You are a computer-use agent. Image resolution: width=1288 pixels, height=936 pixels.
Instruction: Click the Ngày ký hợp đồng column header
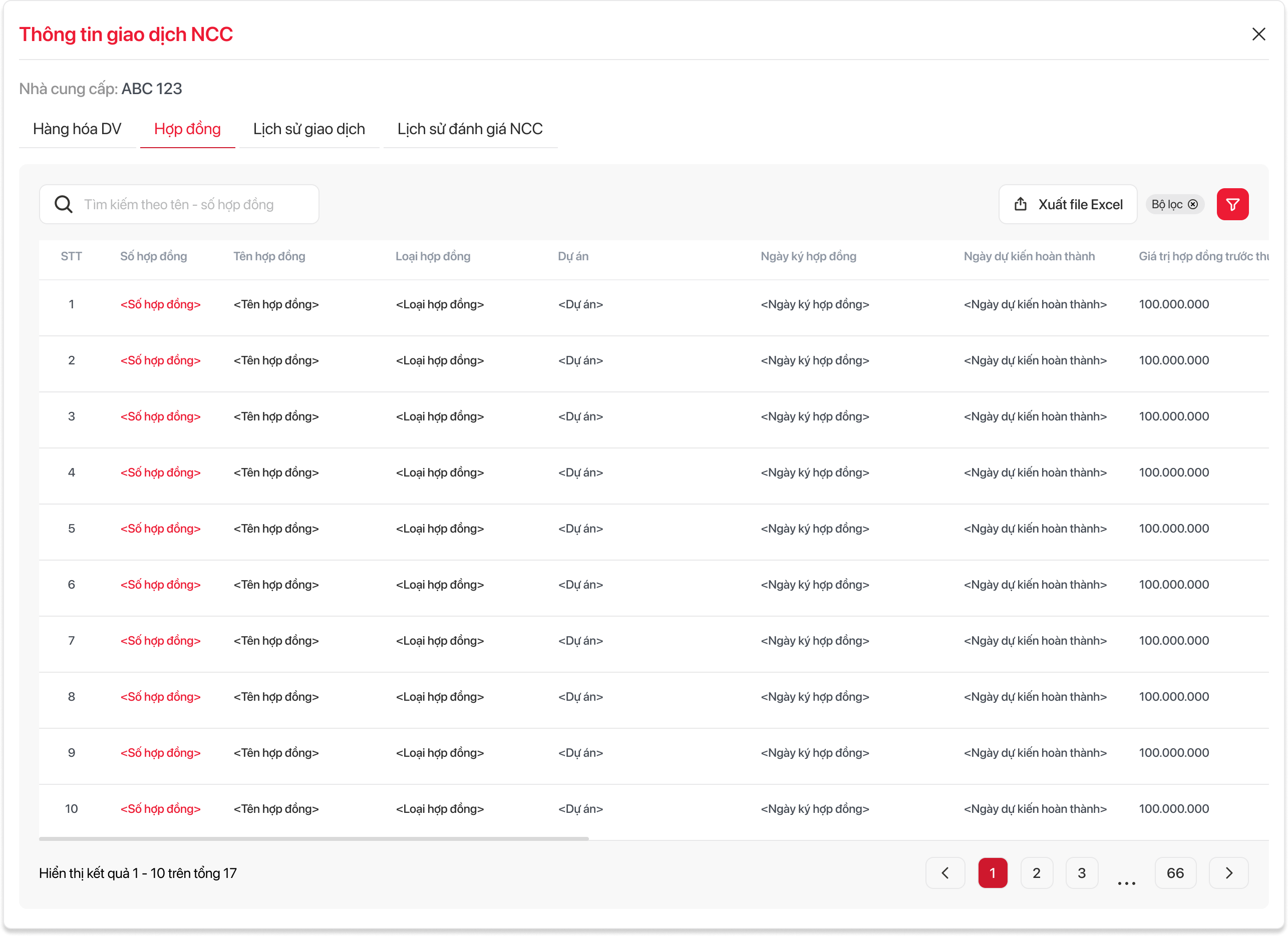(x=808, y=257)
